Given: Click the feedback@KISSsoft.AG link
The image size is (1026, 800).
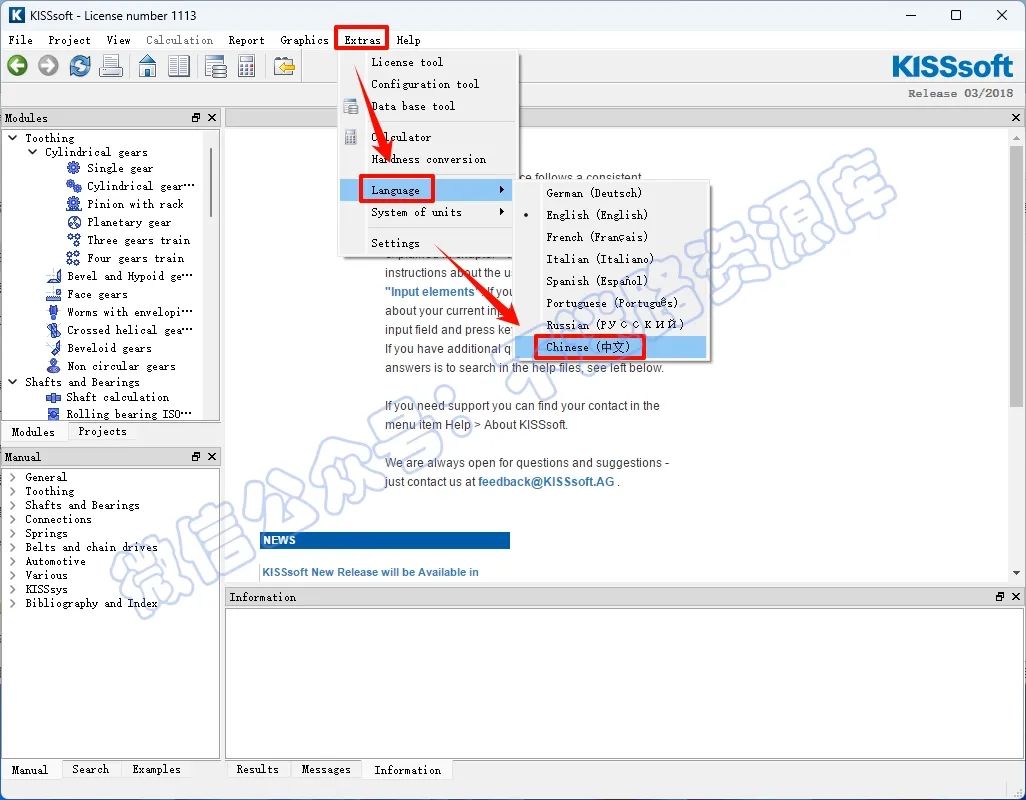Looking at the screenshot, I should pos(546,481).
